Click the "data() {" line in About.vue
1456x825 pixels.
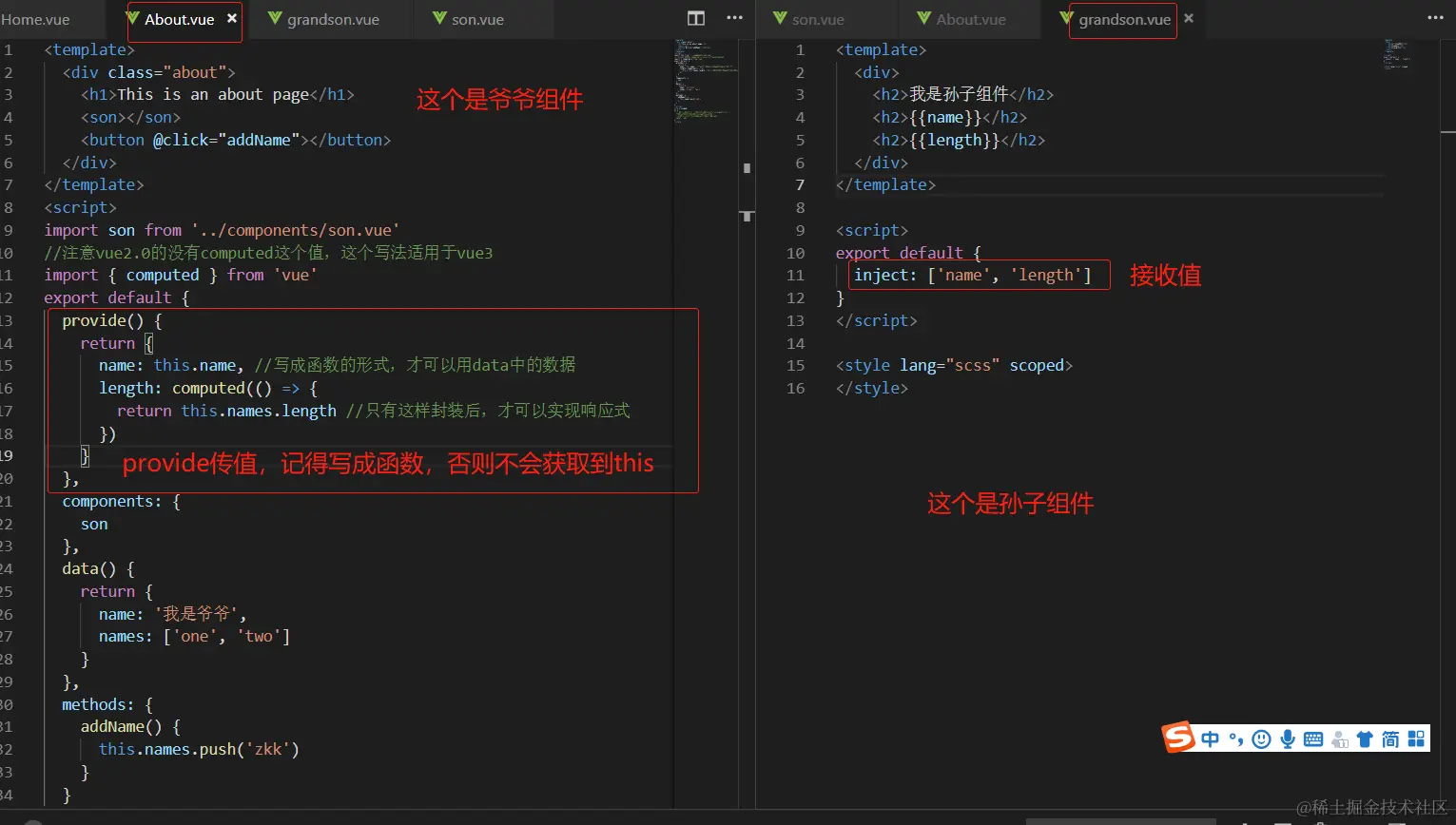[98, 569]
